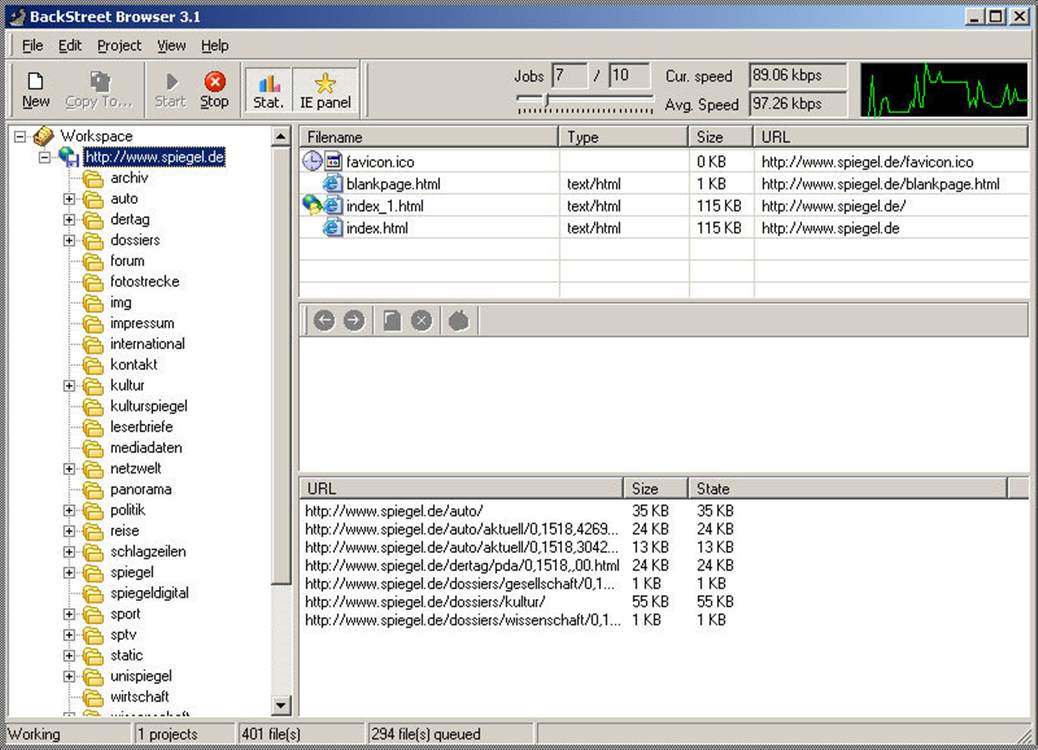Viewport: 1038px width, 750px height.
Task: Click the forum folder icon
Action: pyautogui.click(x=93, y=261)
